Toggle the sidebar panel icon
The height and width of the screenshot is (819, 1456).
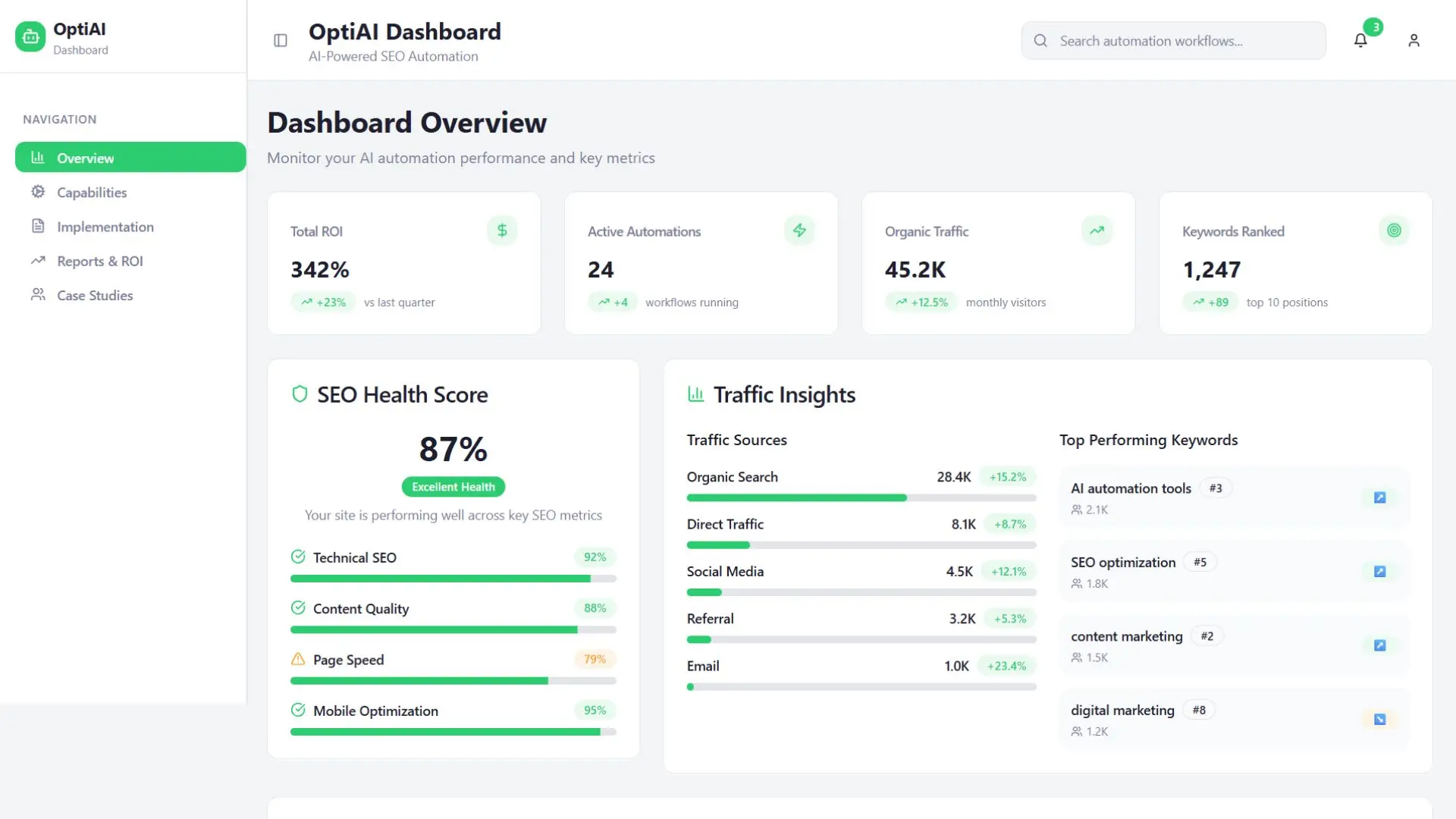tap(281, 40)
